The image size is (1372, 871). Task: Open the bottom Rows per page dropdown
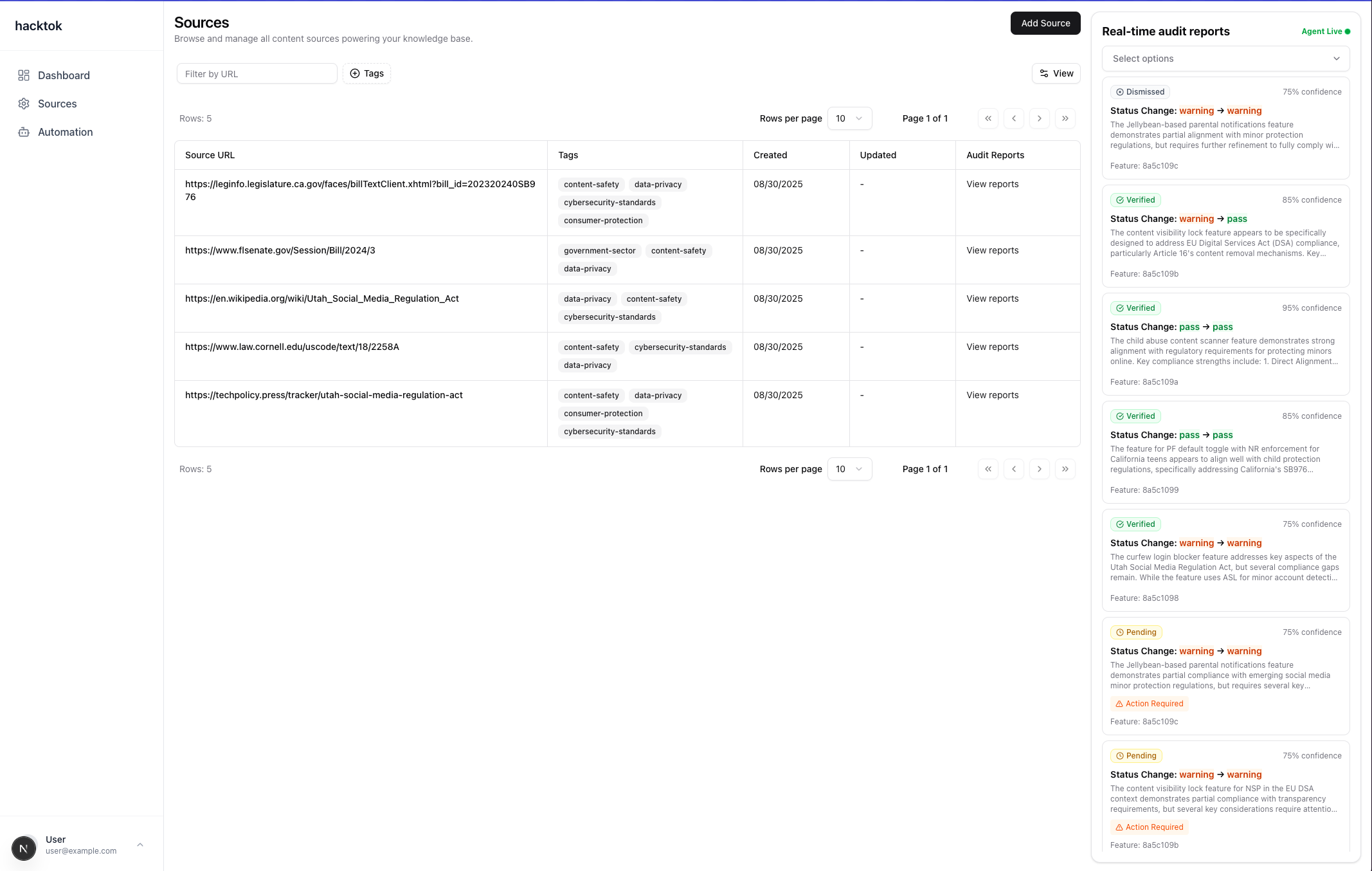(849, 469)
